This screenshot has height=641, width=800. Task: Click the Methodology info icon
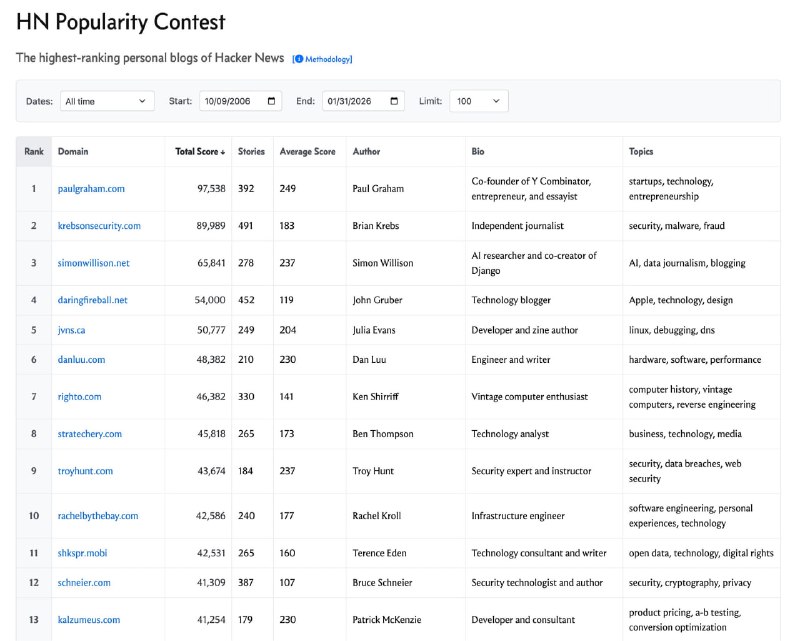(x=298, y=59)
